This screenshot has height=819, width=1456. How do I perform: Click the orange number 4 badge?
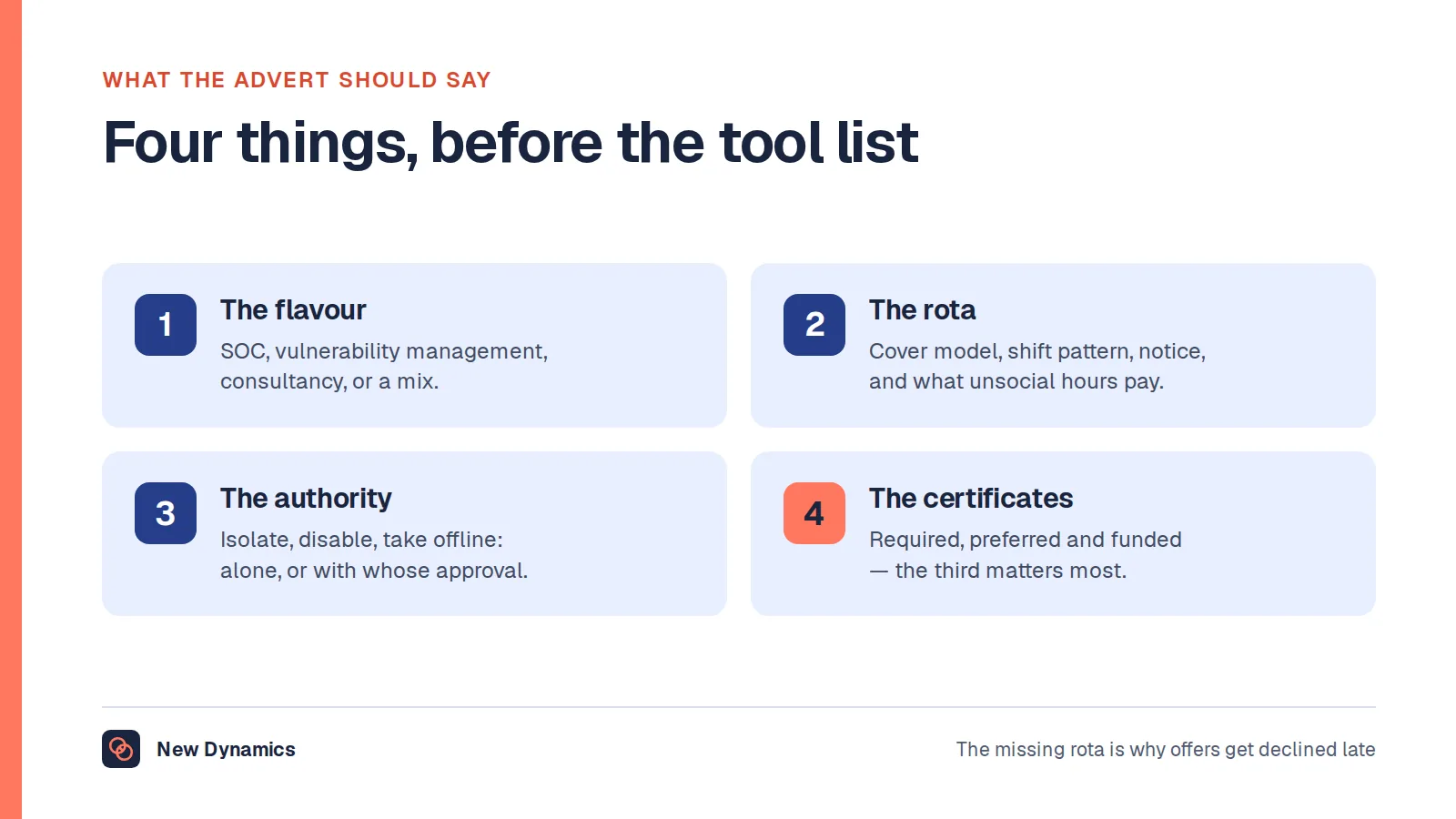click(814, 513)
